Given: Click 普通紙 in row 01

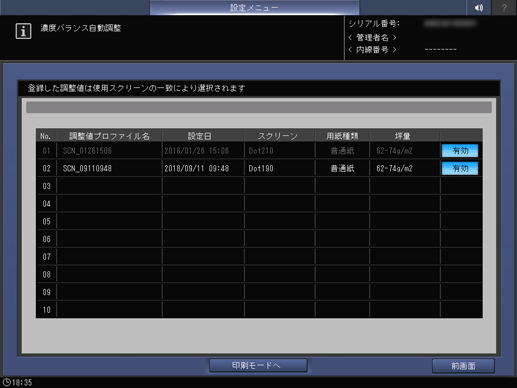Looking at the screenshot, I should click(342, 151).
